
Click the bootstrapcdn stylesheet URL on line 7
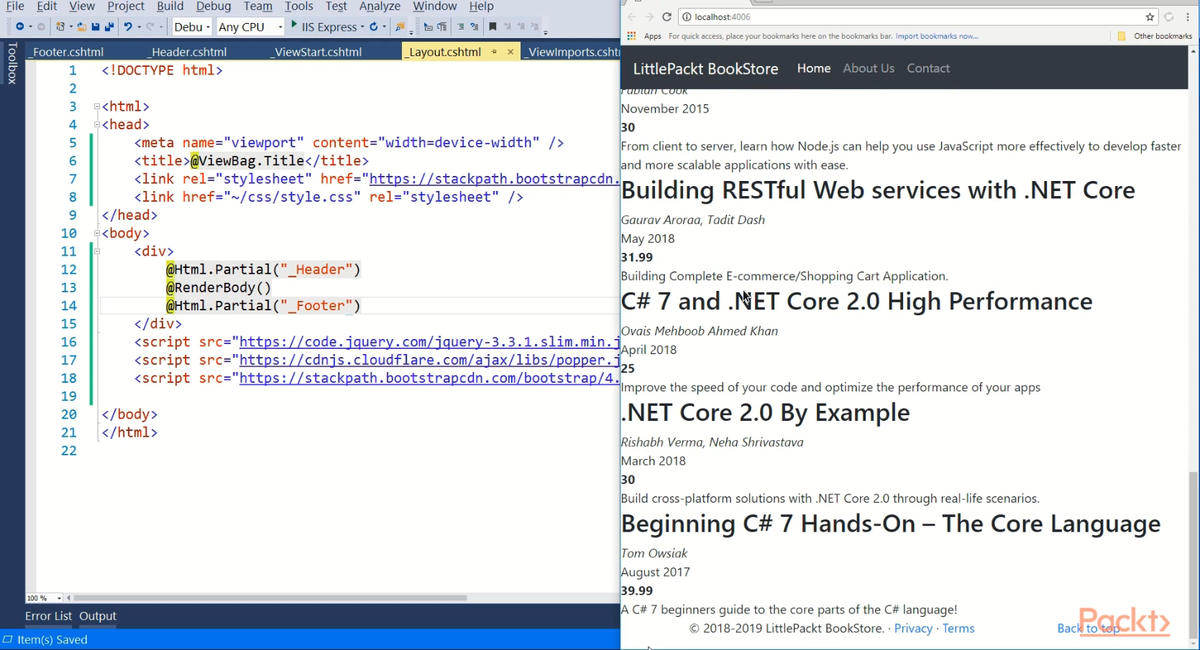[494, 179]
